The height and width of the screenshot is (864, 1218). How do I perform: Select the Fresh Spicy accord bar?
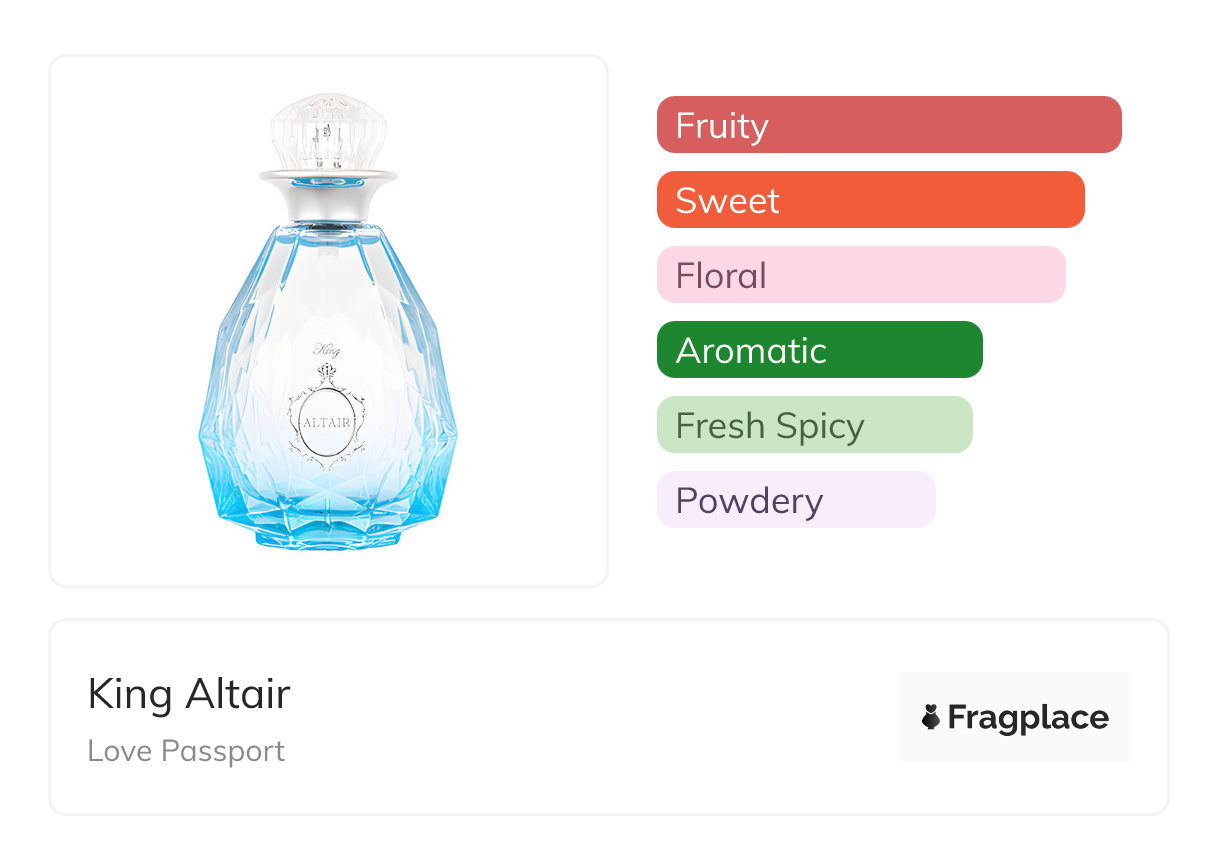[814, 425]
